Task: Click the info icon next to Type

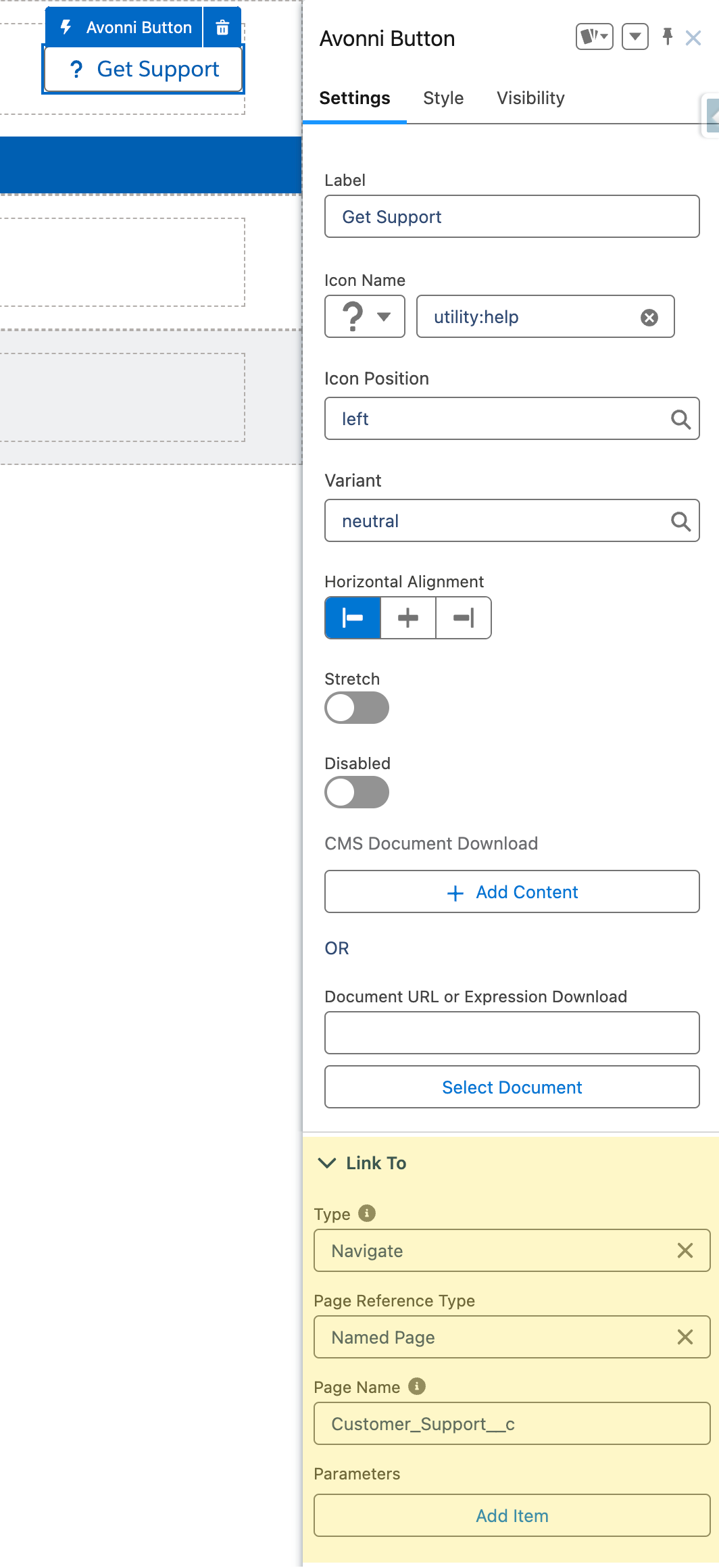Action: coord(367,1213)
